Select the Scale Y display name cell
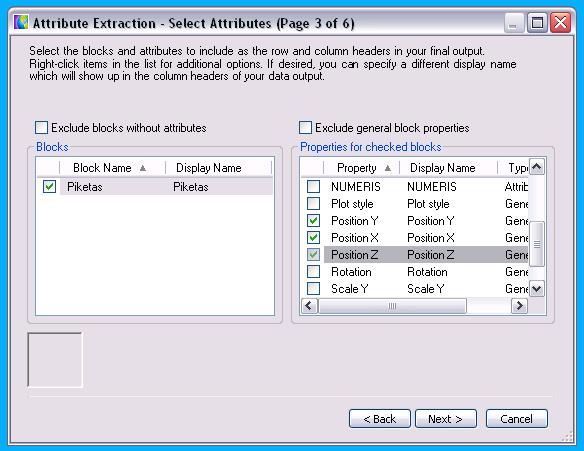Viewport: 584px width, 451px height. point(425,289)
